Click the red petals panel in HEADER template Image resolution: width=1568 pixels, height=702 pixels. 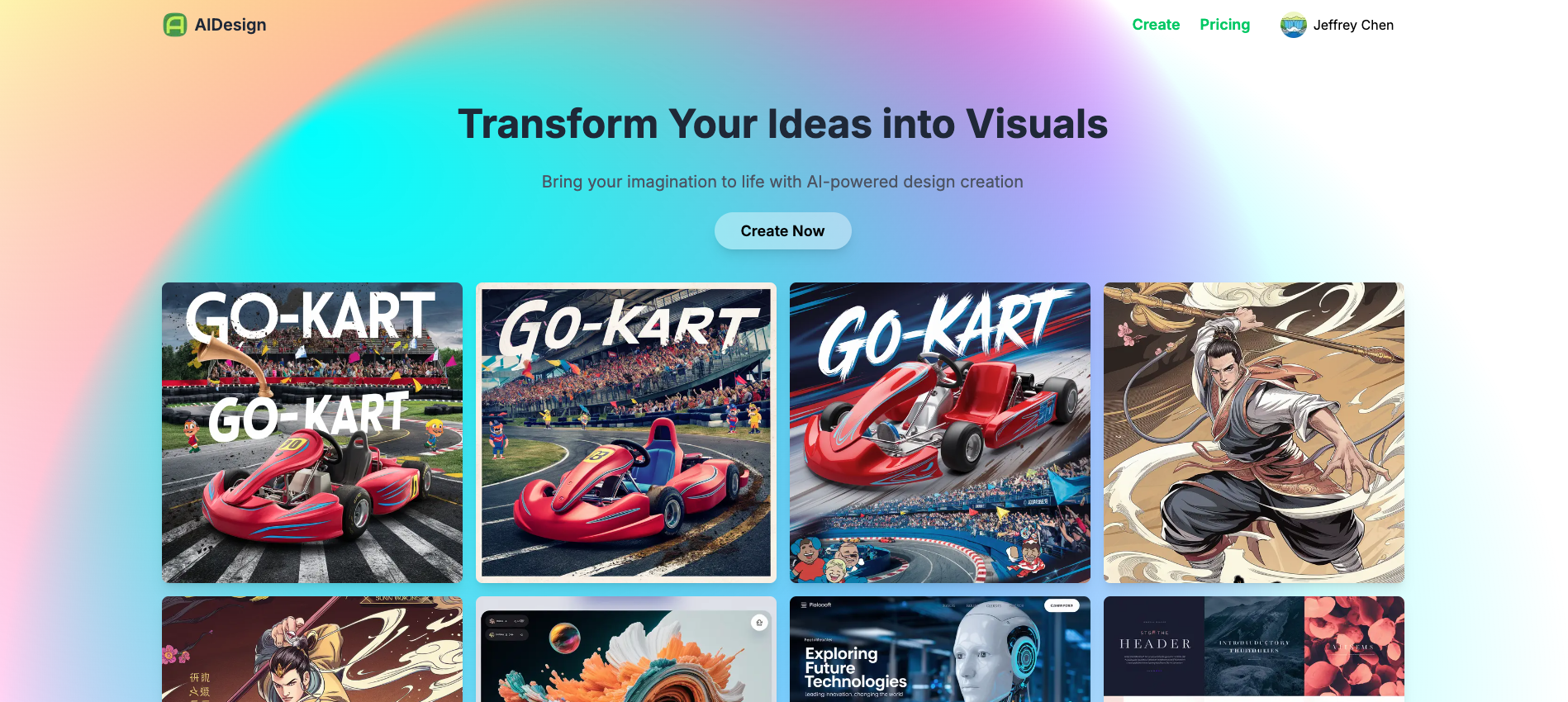1354,646
